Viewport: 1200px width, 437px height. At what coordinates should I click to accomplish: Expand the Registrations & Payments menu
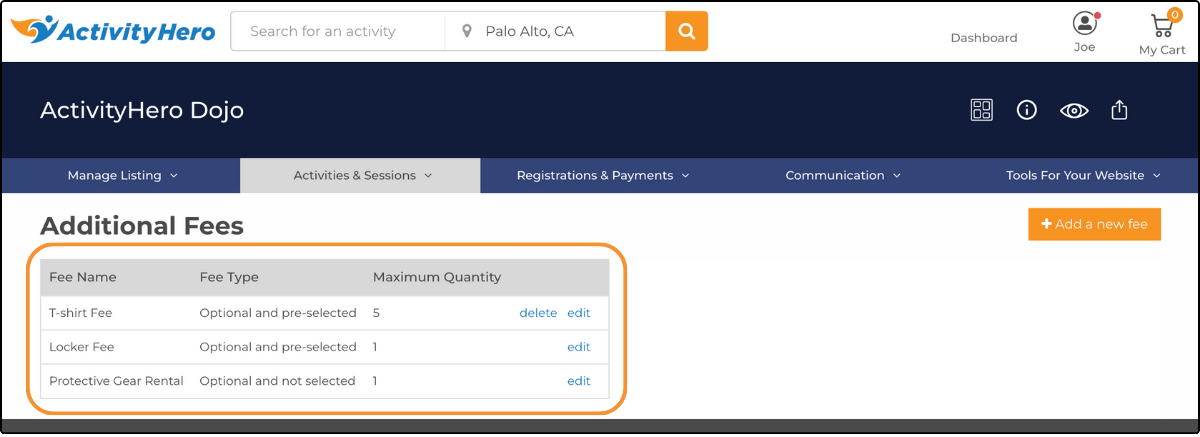tap(603, 175)
